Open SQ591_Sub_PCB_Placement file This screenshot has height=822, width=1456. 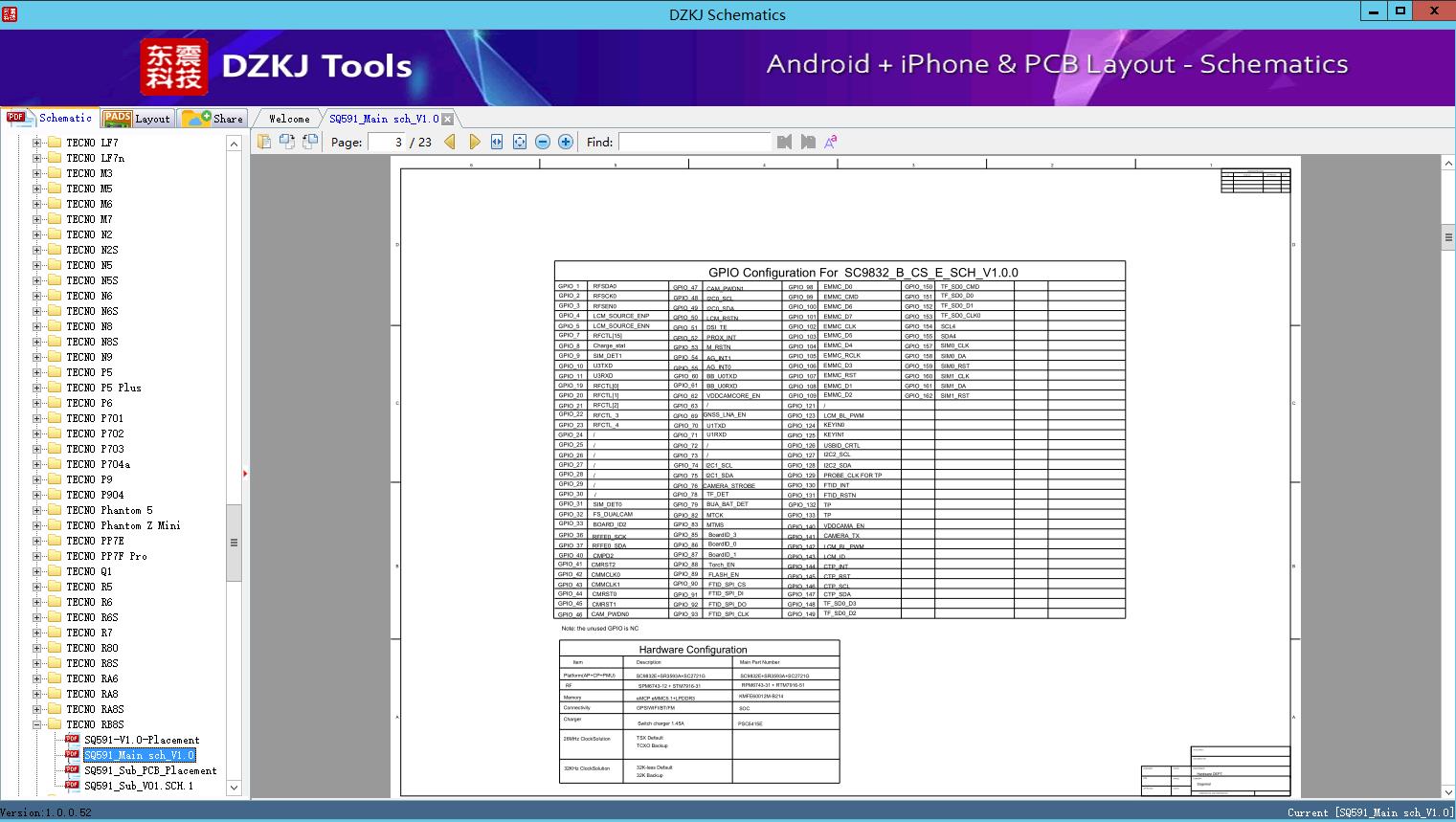pos(150,770)
